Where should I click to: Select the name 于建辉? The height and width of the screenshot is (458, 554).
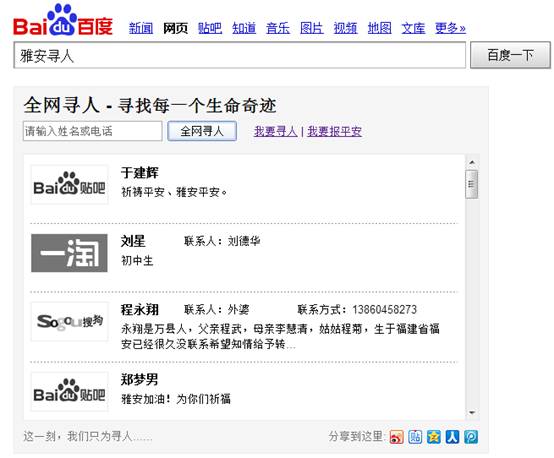point(140,173)
